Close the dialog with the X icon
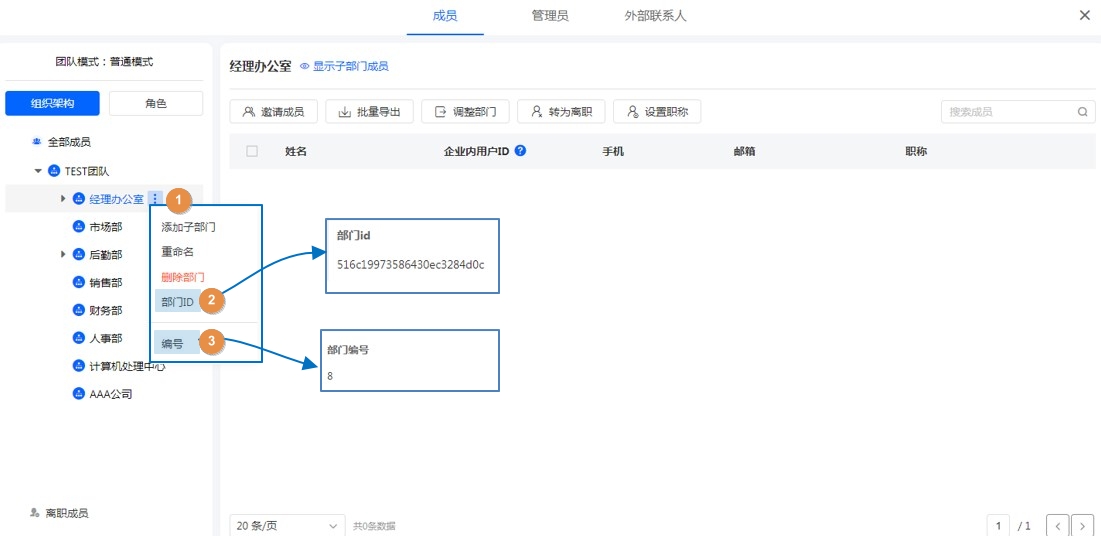This screenshot has width=1101, height=536. pyautogui.click(x=1085, y=16)
